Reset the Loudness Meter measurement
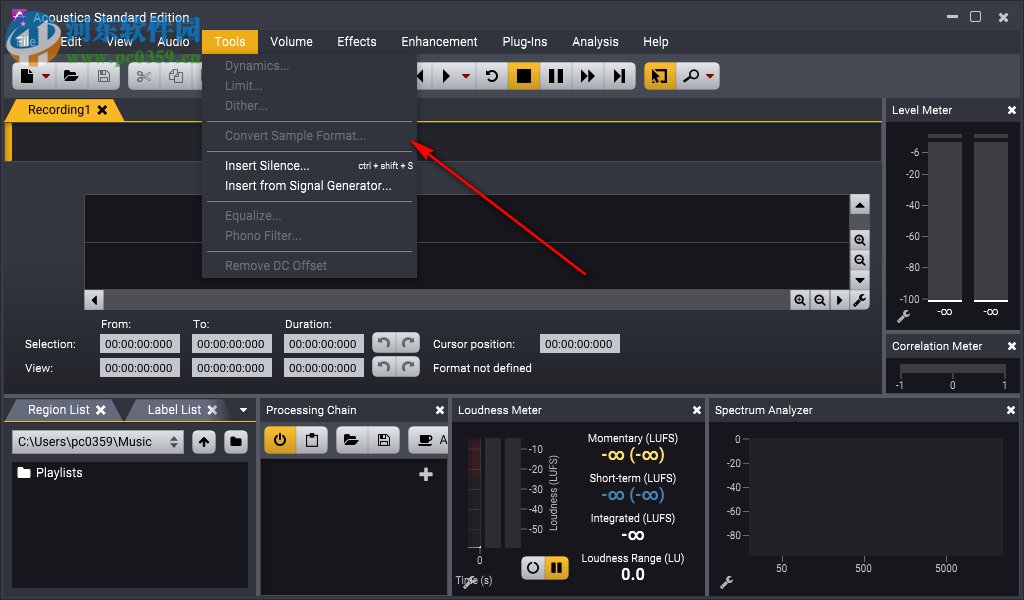 533,568
